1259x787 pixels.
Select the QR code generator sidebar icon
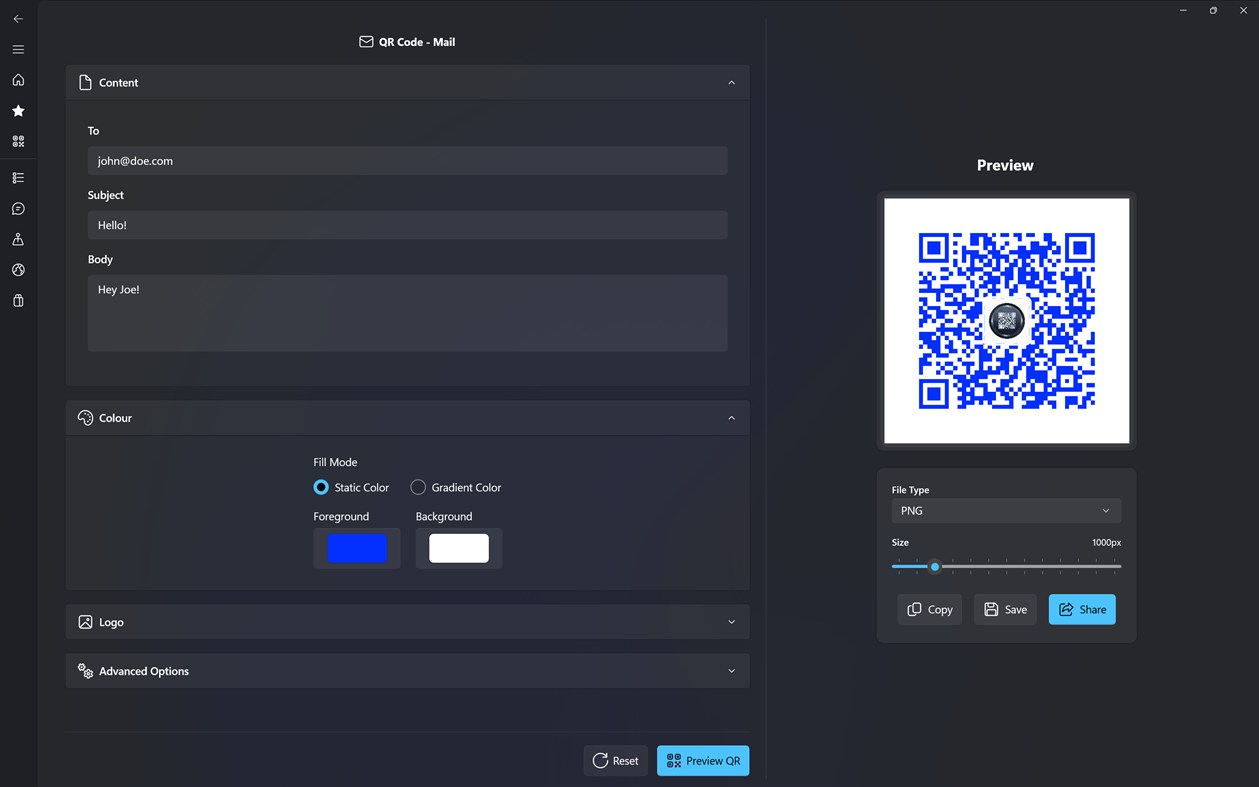click(18, 140)
